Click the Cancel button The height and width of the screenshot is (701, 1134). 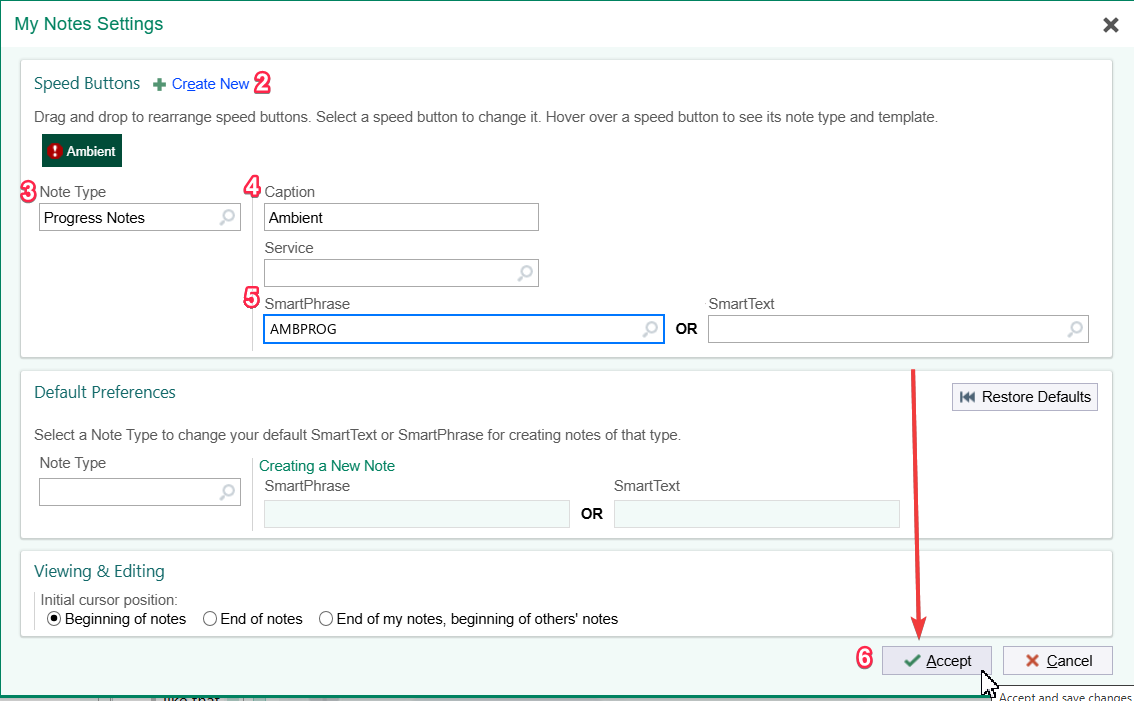1057,660
